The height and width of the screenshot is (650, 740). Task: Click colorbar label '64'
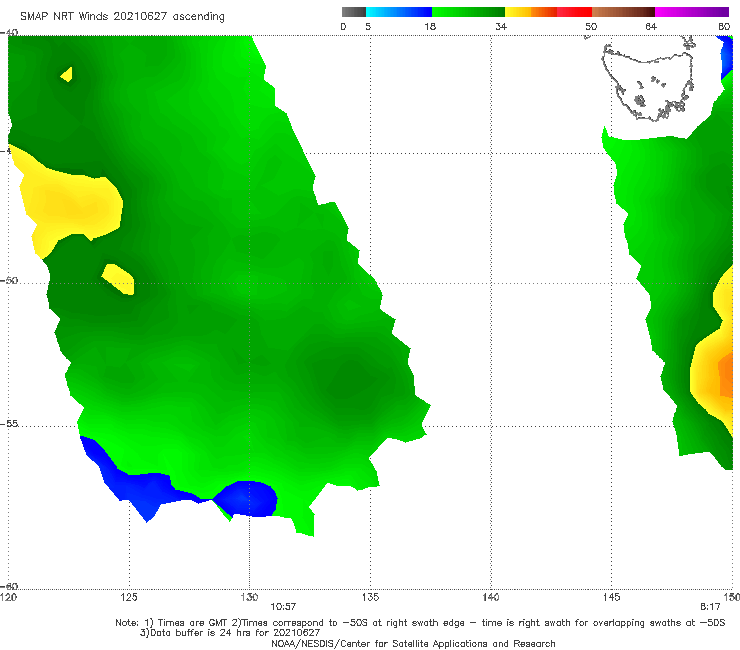click(651, 26)
